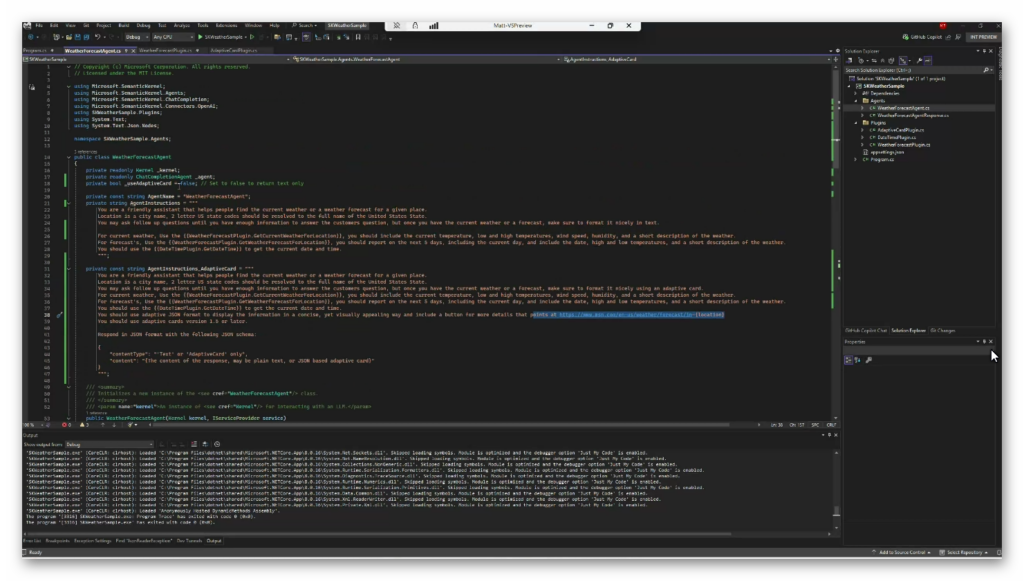Click the Live Share icon near Copilot

[x=948, y=37]
